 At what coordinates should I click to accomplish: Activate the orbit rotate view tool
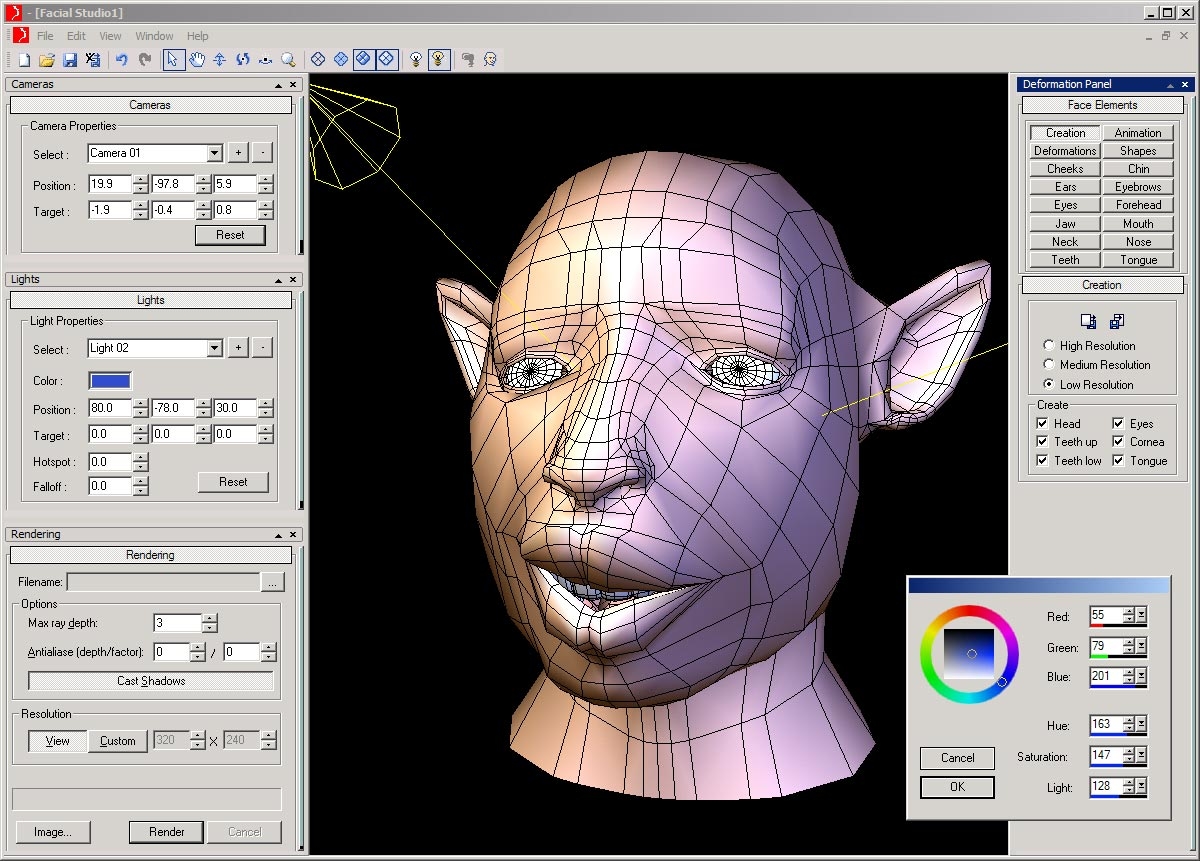(x=243, y=60)
